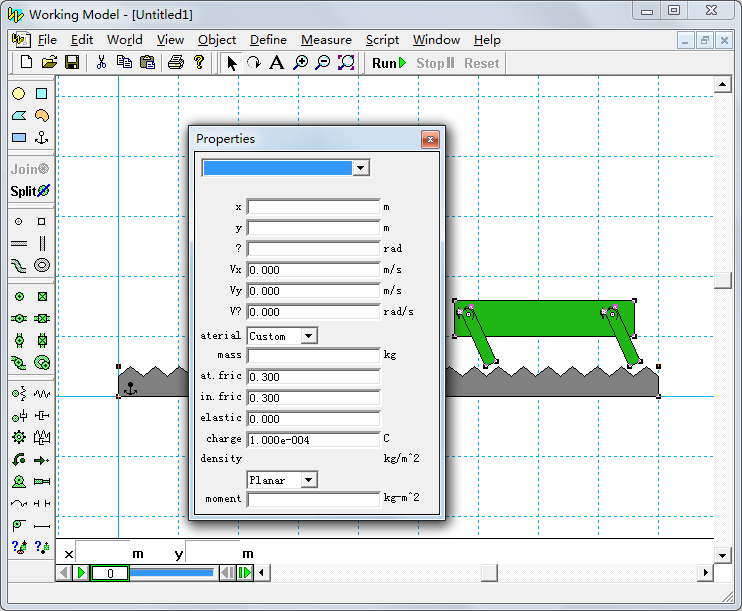Click the Run button
Screen dimensions: 742x611
click(389, 63)
